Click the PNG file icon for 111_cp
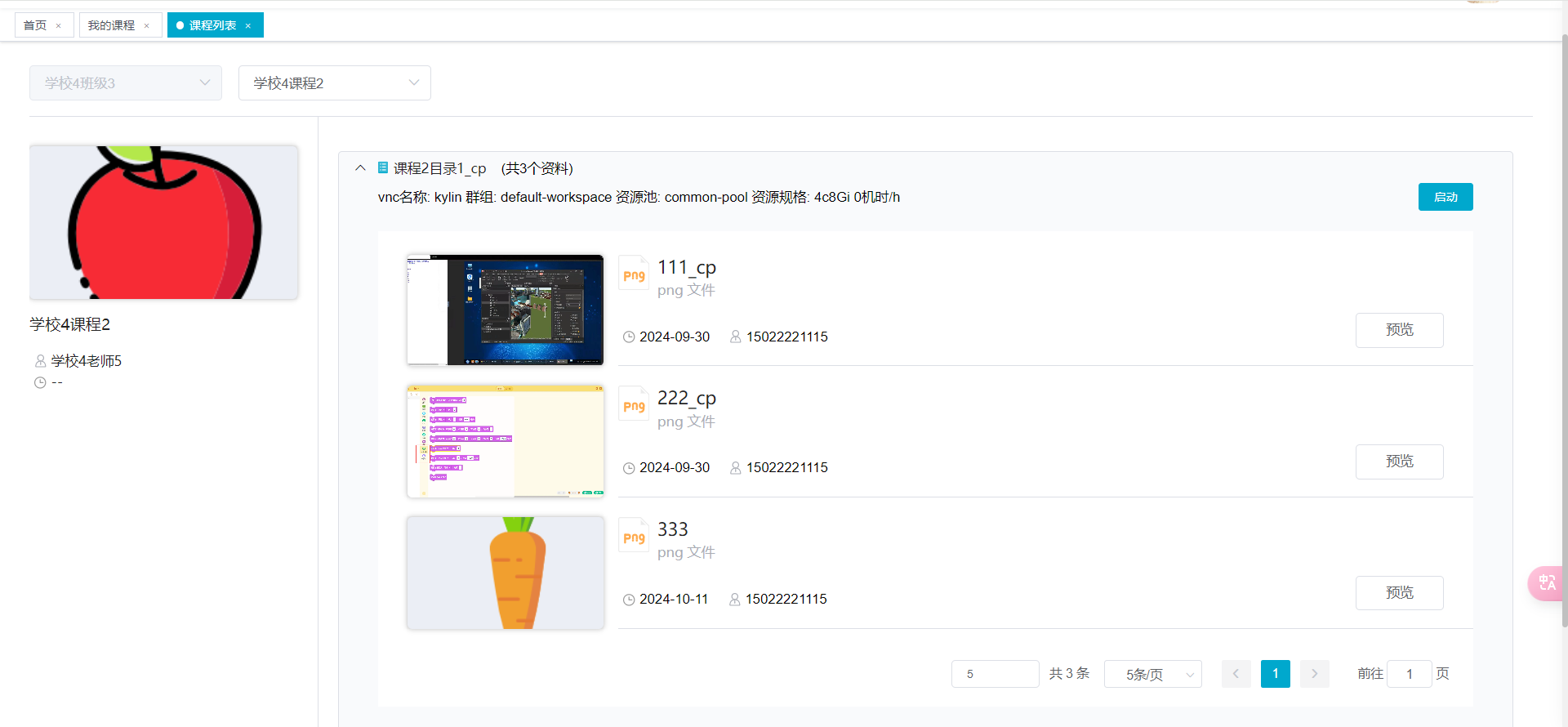The height and width of the screenshot is (727, 1568). click(633, 273)
